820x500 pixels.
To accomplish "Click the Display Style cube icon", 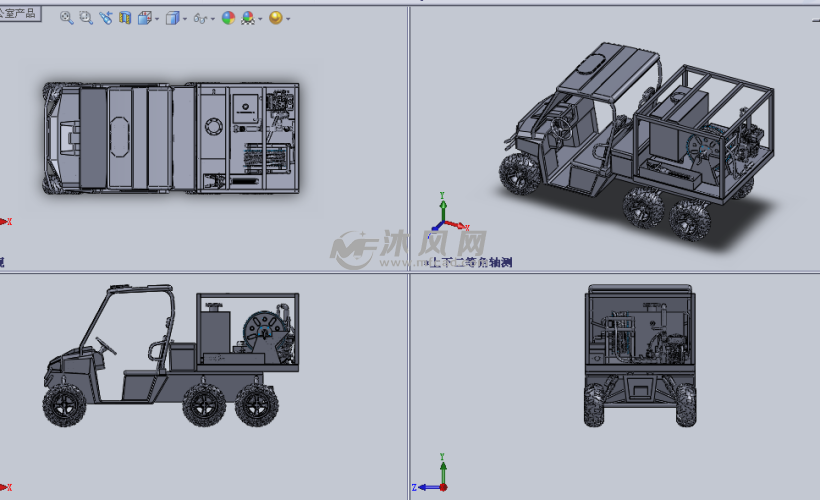I will [x=172, y=18].
